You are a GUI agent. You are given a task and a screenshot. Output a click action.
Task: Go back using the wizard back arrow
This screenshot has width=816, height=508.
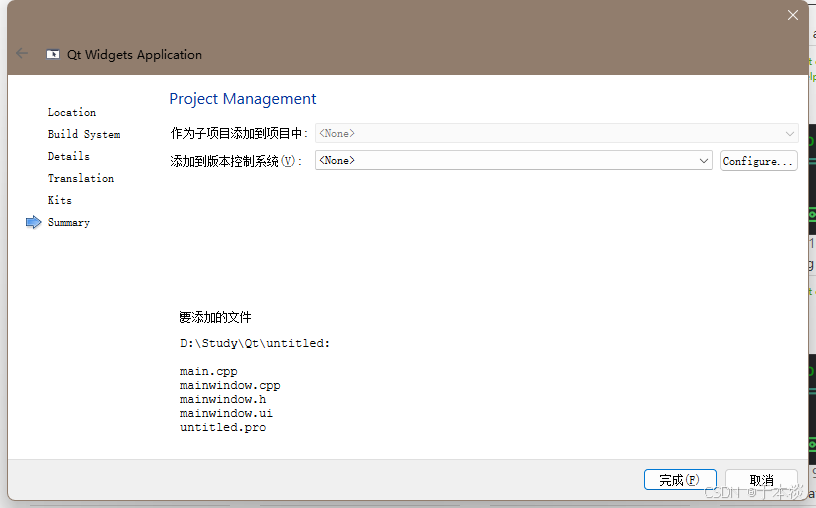[x=22, y=53]
